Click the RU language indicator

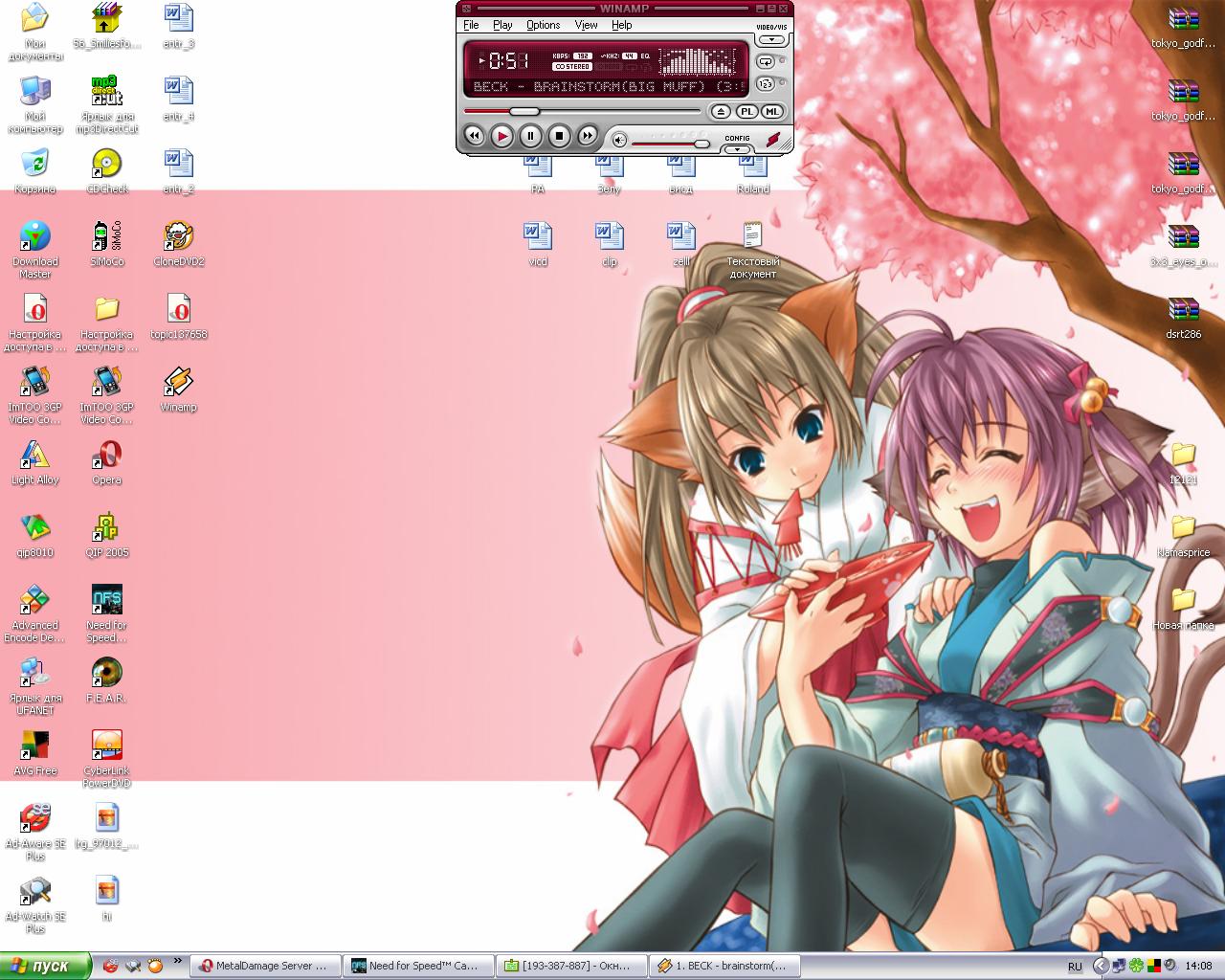1075,967
